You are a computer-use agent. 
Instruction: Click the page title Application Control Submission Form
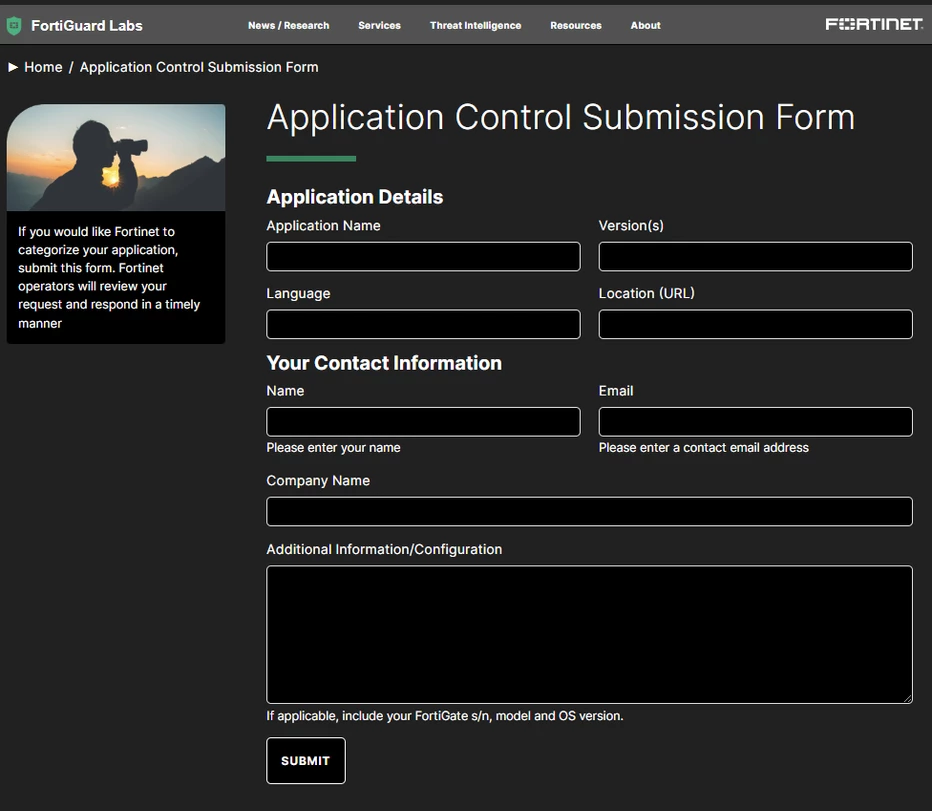(561, 118)
